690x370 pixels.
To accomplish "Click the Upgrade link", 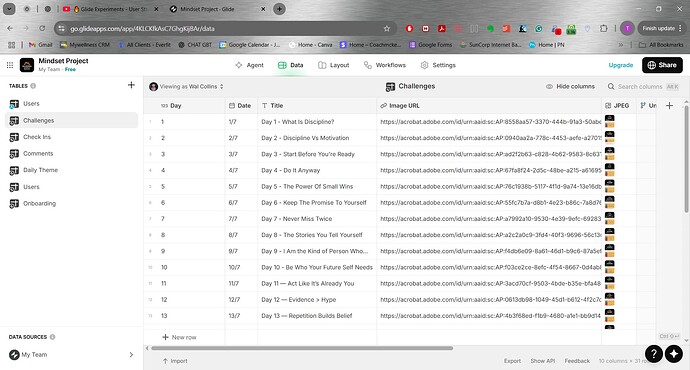I will [x=620, y=65].
